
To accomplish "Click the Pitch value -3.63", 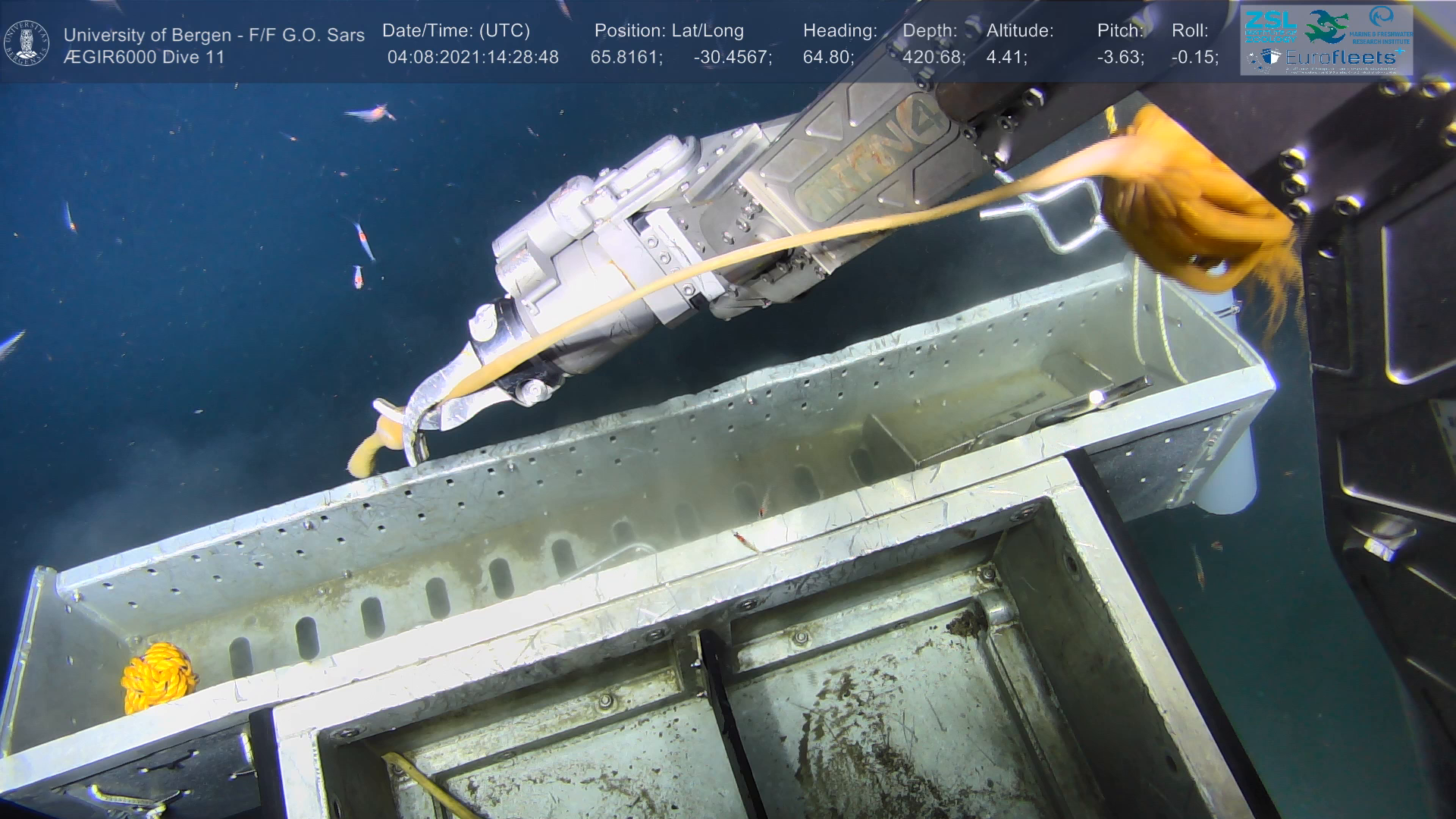I will pos(1120,58).
